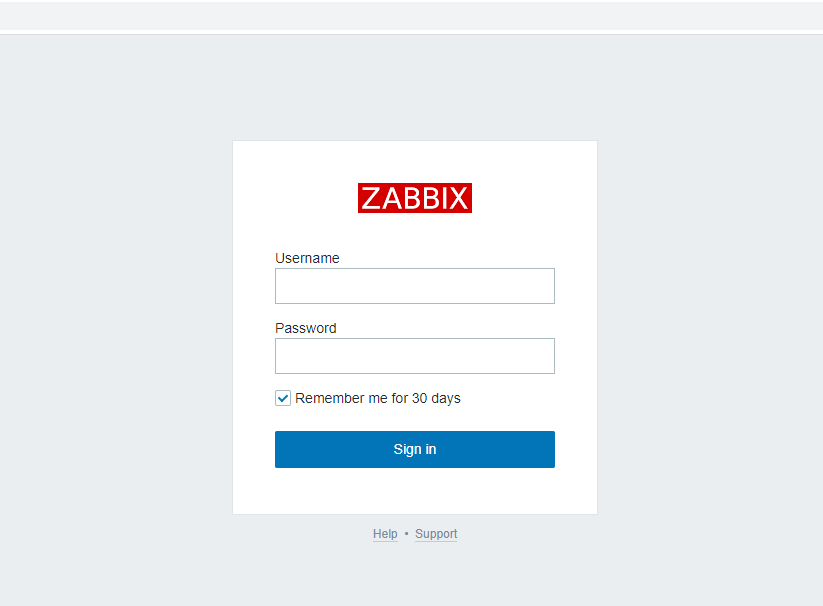
Task: Uncheck the Remember me checkbox
Action: [x=283, y=398]
